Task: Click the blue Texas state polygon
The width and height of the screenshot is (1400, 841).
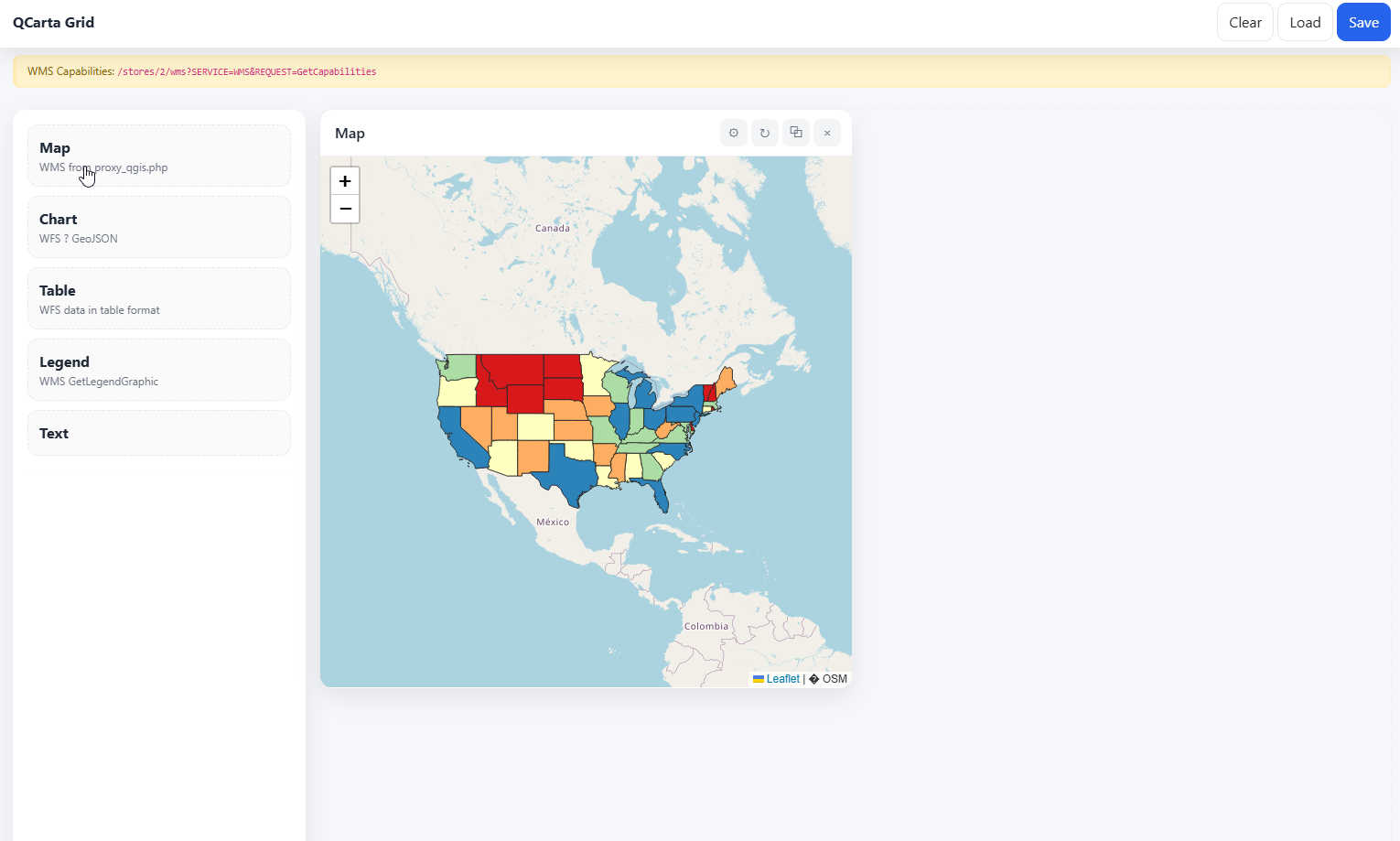Action: click(569, 474)
